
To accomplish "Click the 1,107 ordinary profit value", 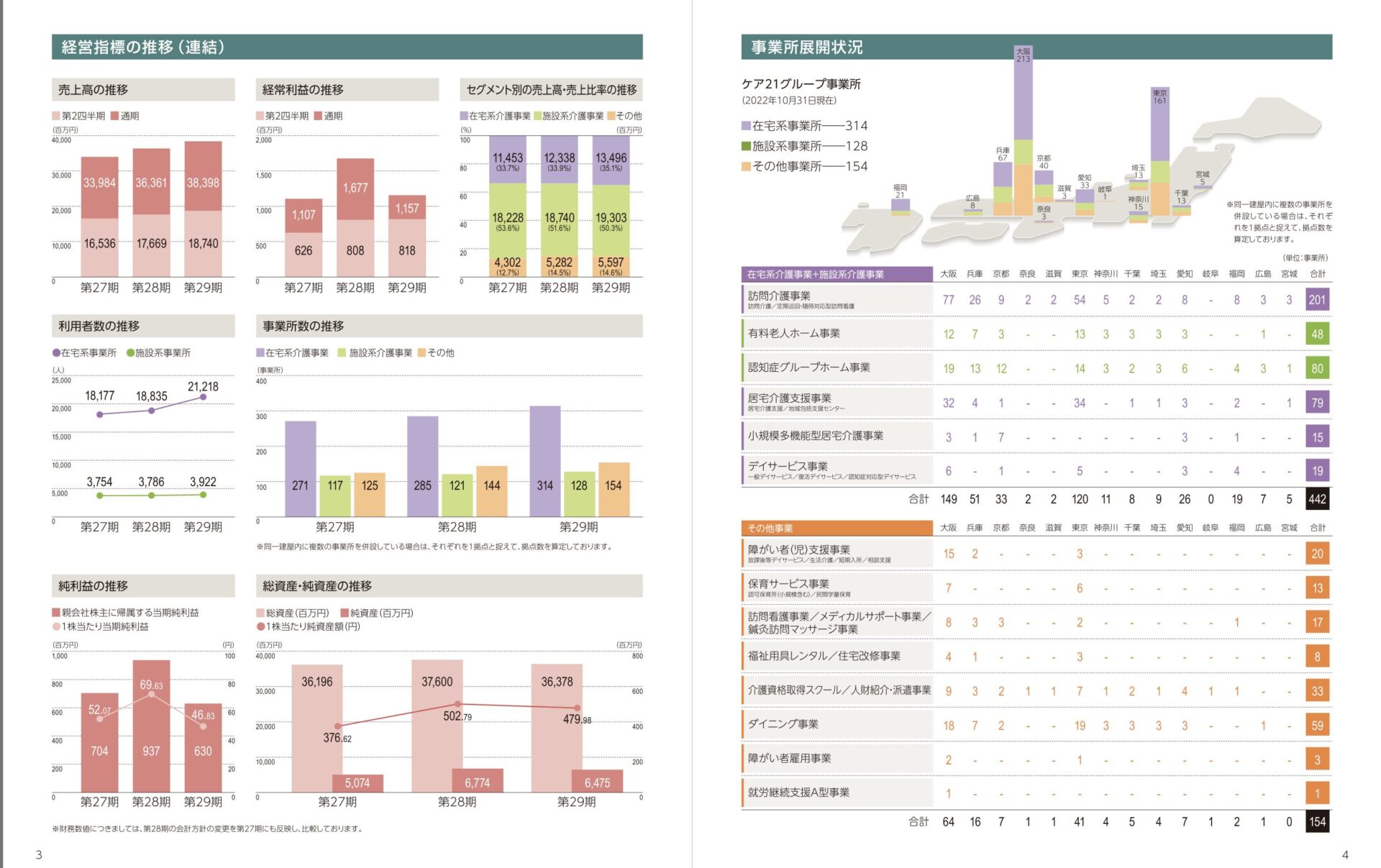I will 304,215.
